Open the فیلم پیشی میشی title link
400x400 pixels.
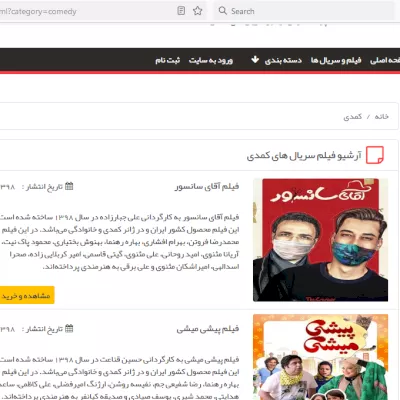click(208, 329)
